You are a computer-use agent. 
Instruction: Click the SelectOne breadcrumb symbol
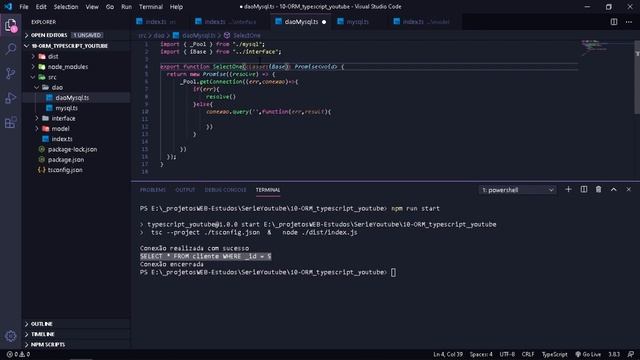pos(242,36)
